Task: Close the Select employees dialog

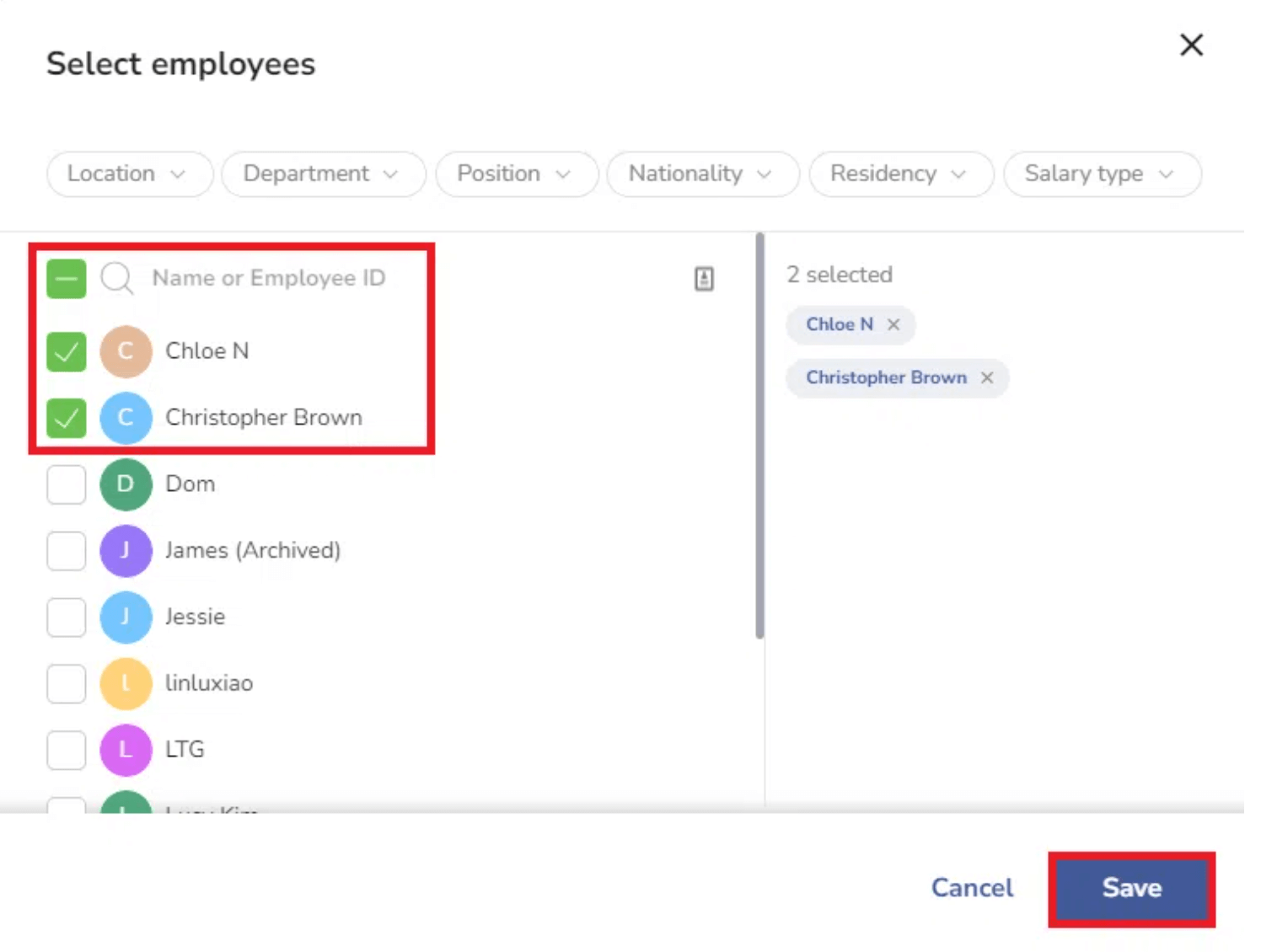Action: (1191, 45)
